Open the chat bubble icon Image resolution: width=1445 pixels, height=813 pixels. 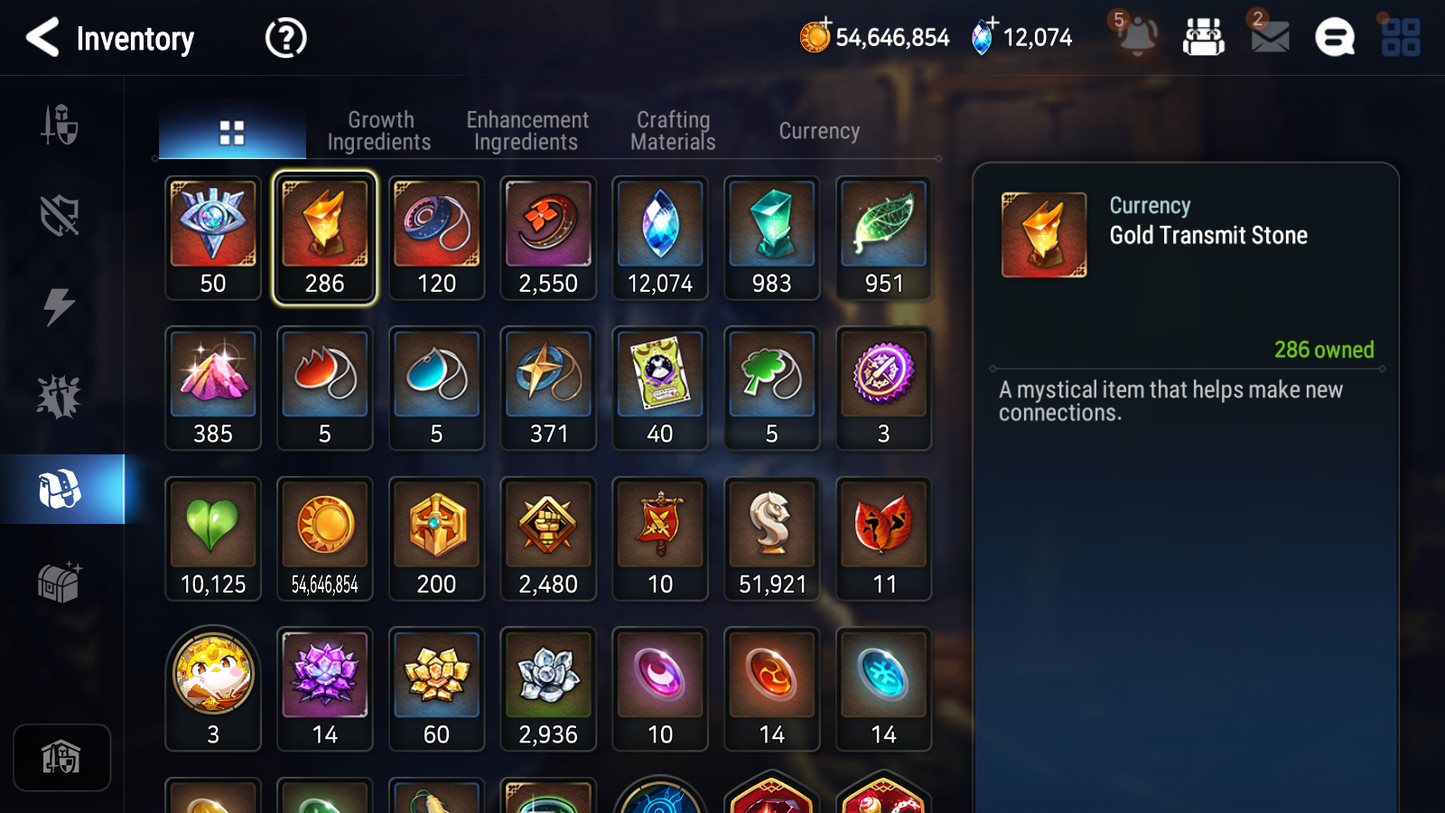pos(1335,38)
